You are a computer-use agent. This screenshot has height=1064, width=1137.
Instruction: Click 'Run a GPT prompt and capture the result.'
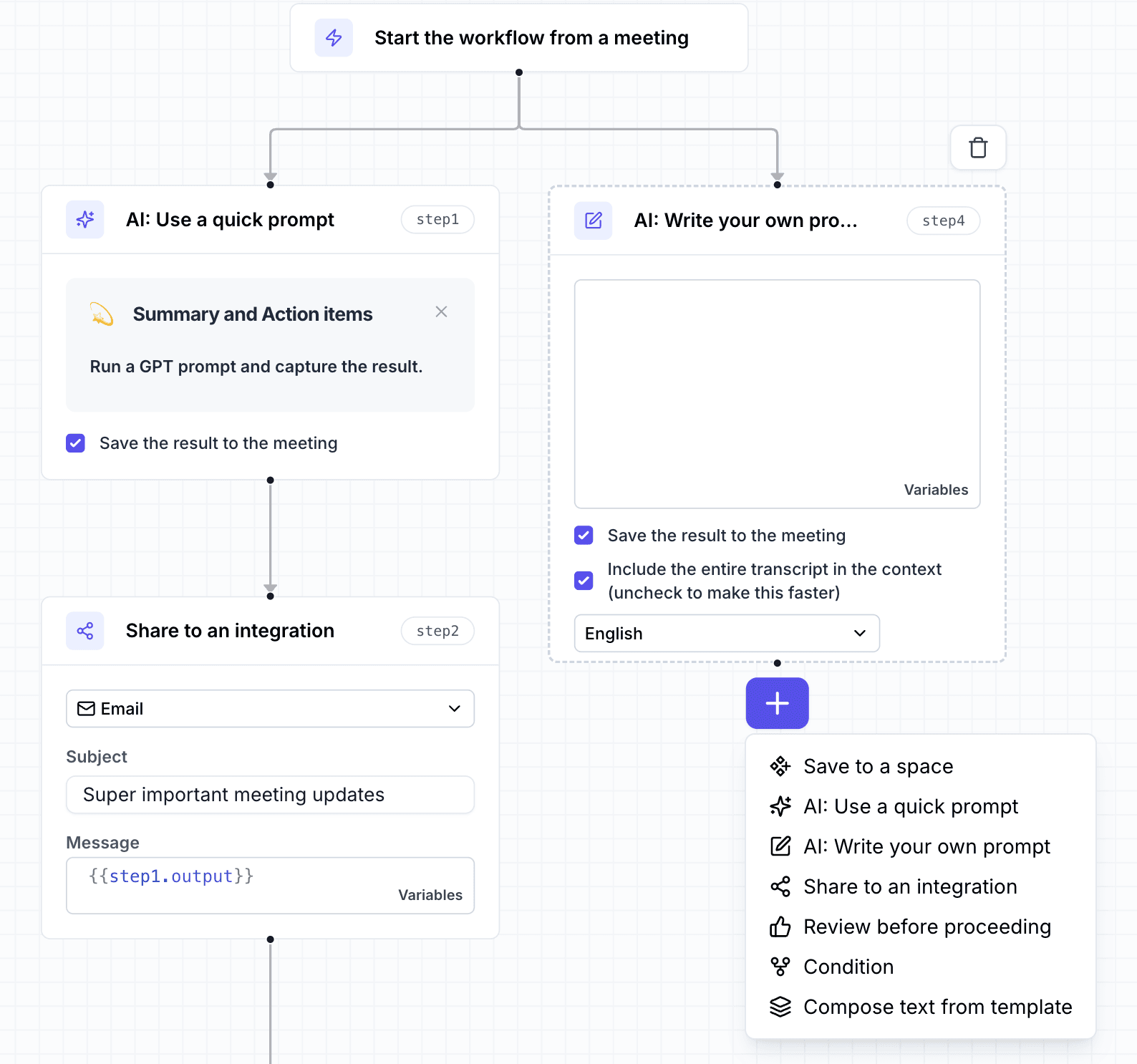point(256,367)
